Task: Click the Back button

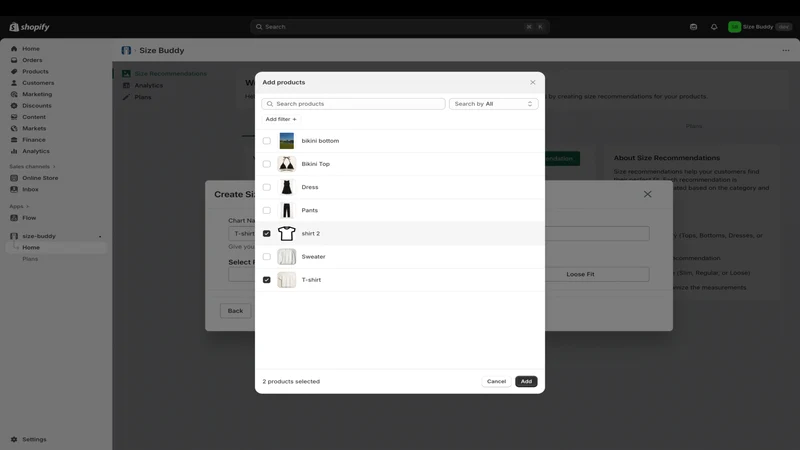Action: point(235,311)
